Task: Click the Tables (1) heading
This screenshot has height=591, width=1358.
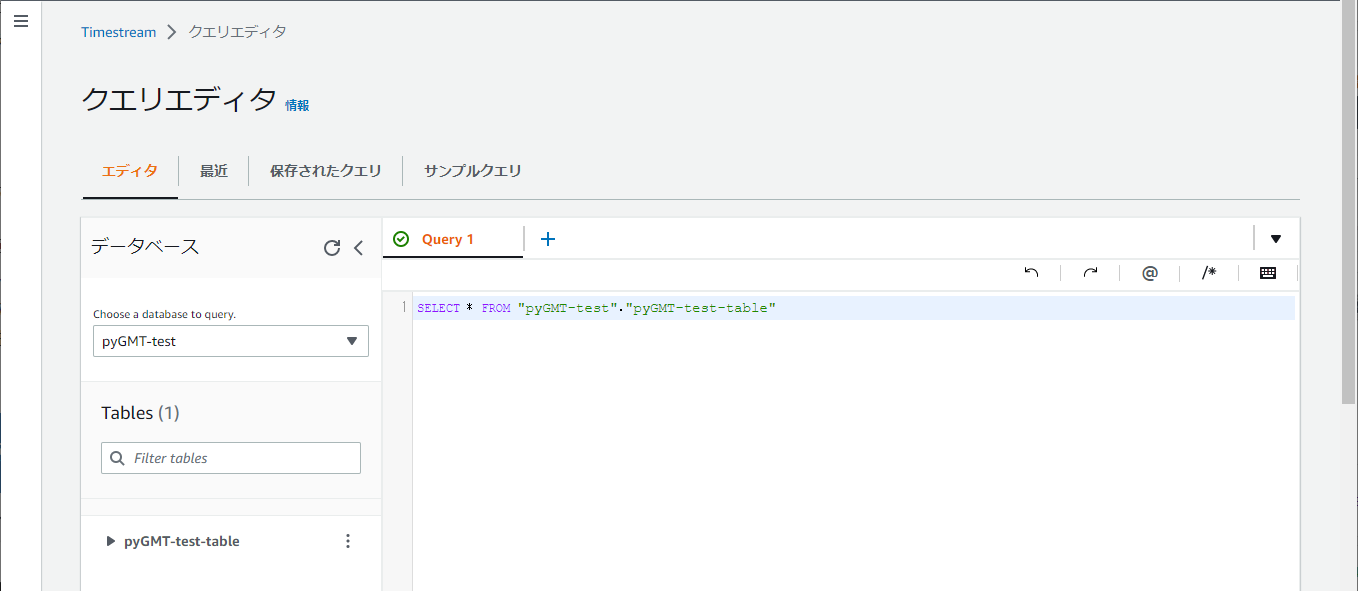Action: coord(140,413)
